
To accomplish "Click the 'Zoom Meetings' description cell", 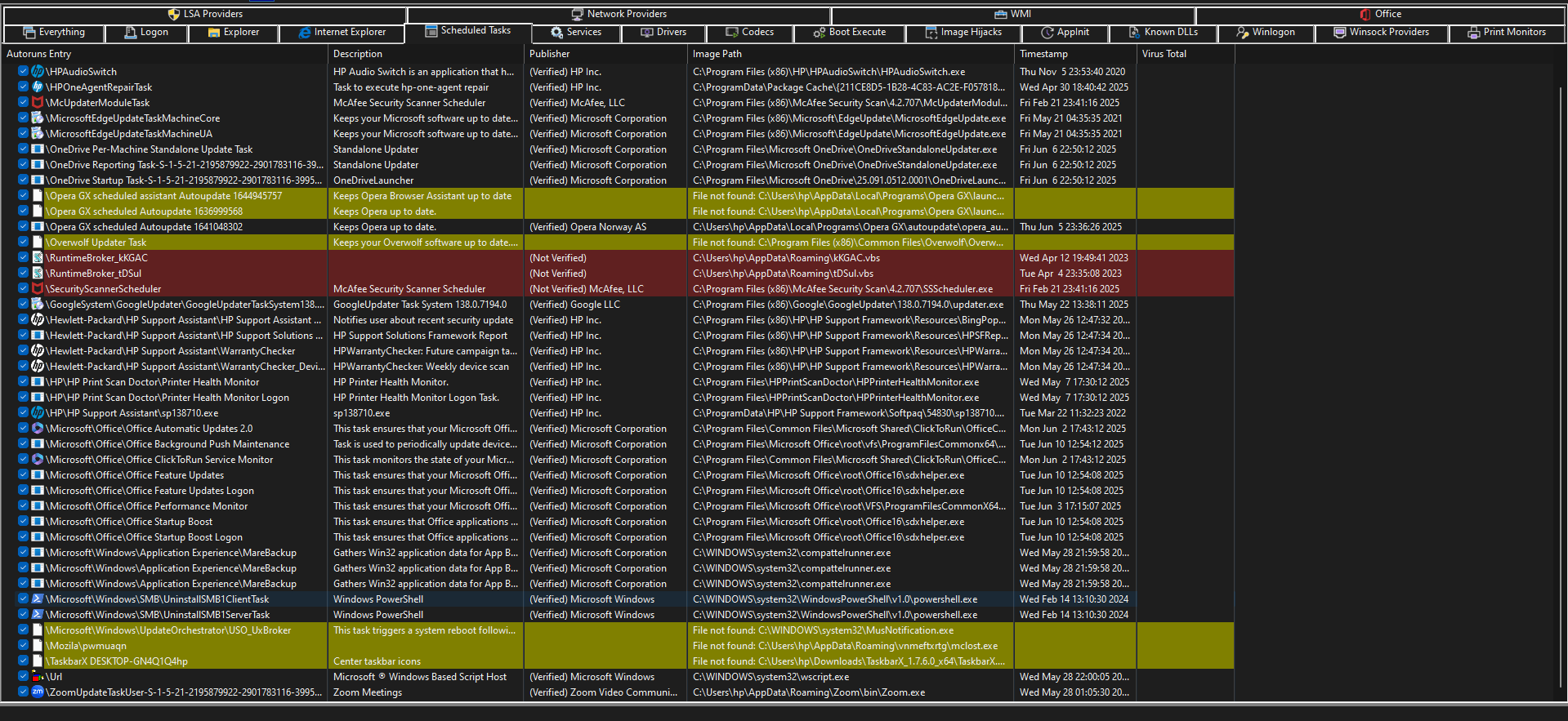I will [x=425, y=692].
